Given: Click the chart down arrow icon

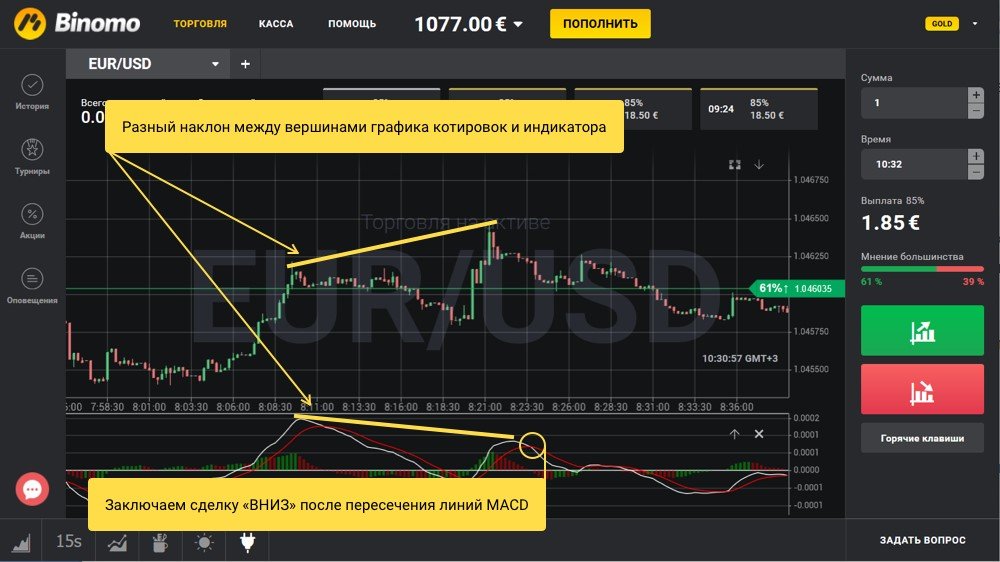Looking at the screenshot, I should tap(759, 165).
